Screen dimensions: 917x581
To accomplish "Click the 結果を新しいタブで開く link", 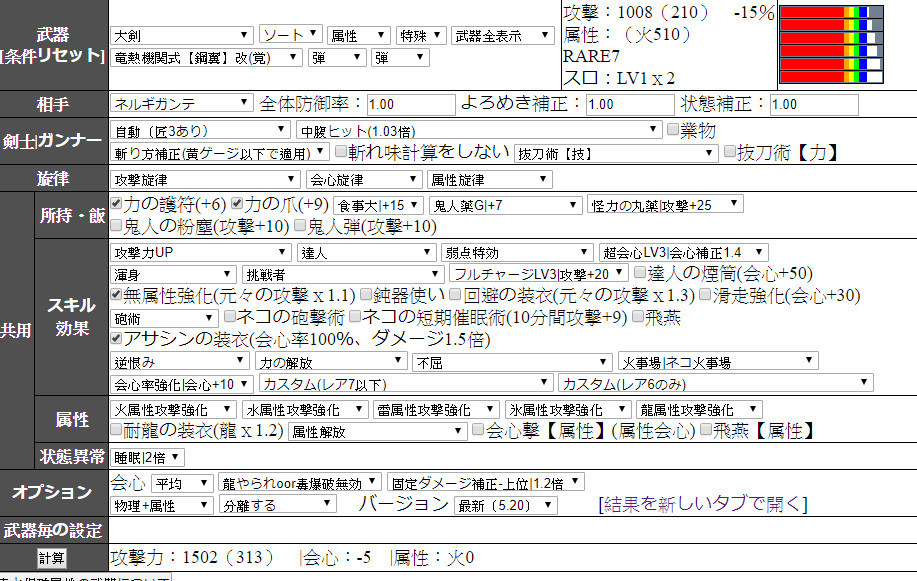I will tap(703, 504).
